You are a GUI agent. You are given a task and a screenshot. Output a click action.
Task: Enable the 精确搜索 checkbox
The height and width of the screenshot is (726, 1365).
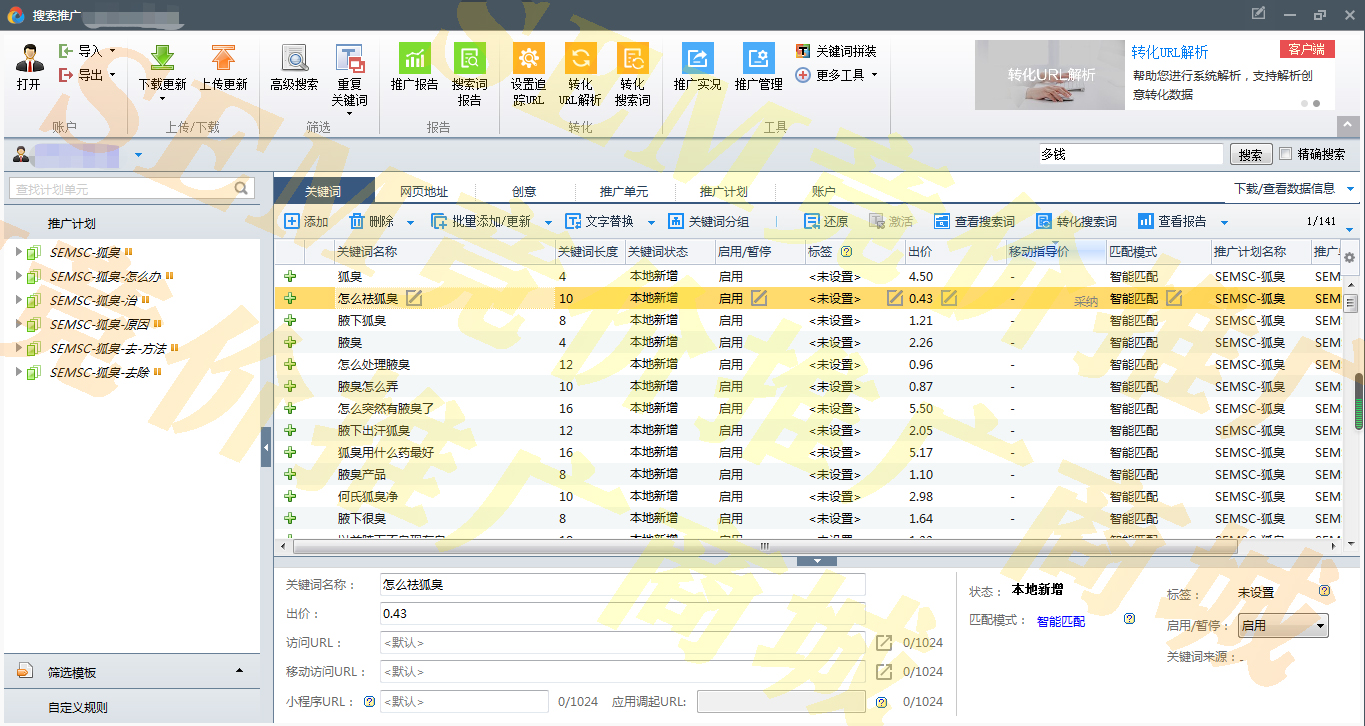coord(1286,154)
